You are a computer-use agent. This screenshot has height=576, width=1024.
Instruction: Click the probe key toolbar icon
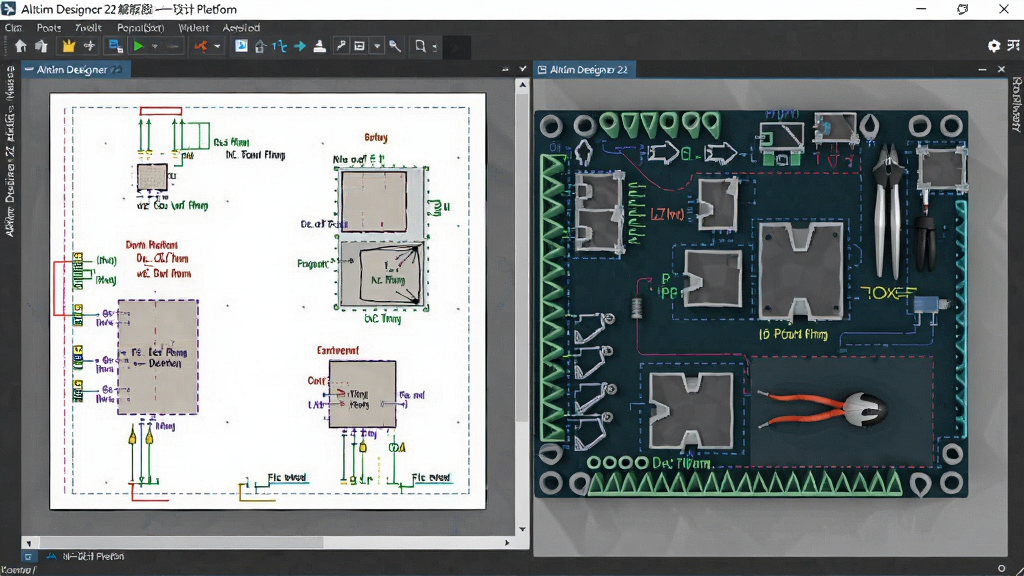[341, 46]
